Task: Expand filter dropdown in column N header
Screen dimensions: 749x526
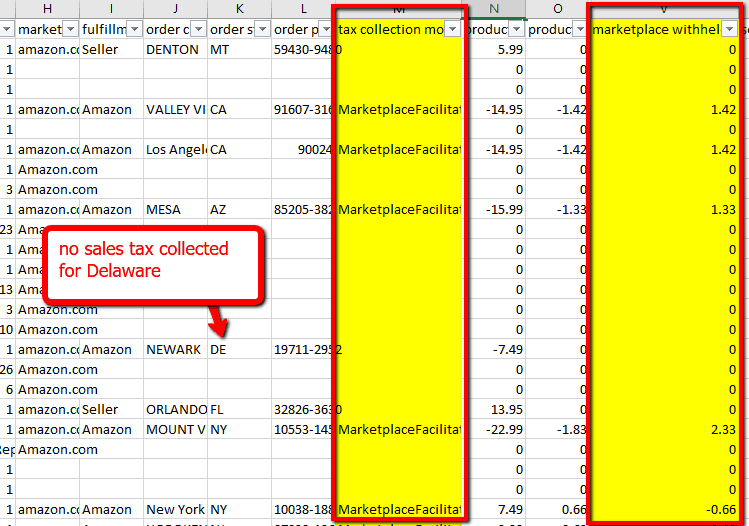Action: [x=517, y=30]
